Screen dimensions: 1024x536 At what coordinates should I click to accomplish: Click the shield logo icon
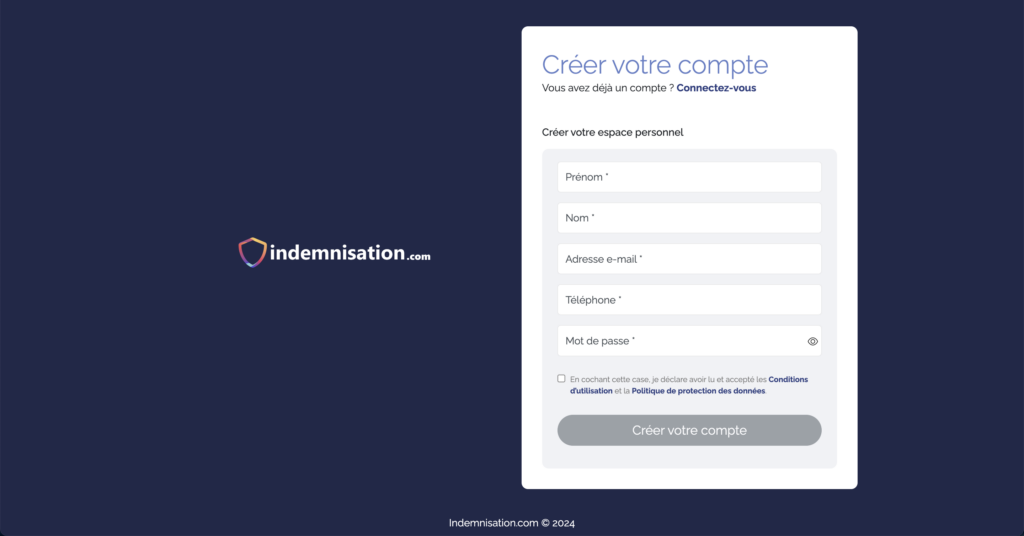pyautogui.click(x=252, y=252)
